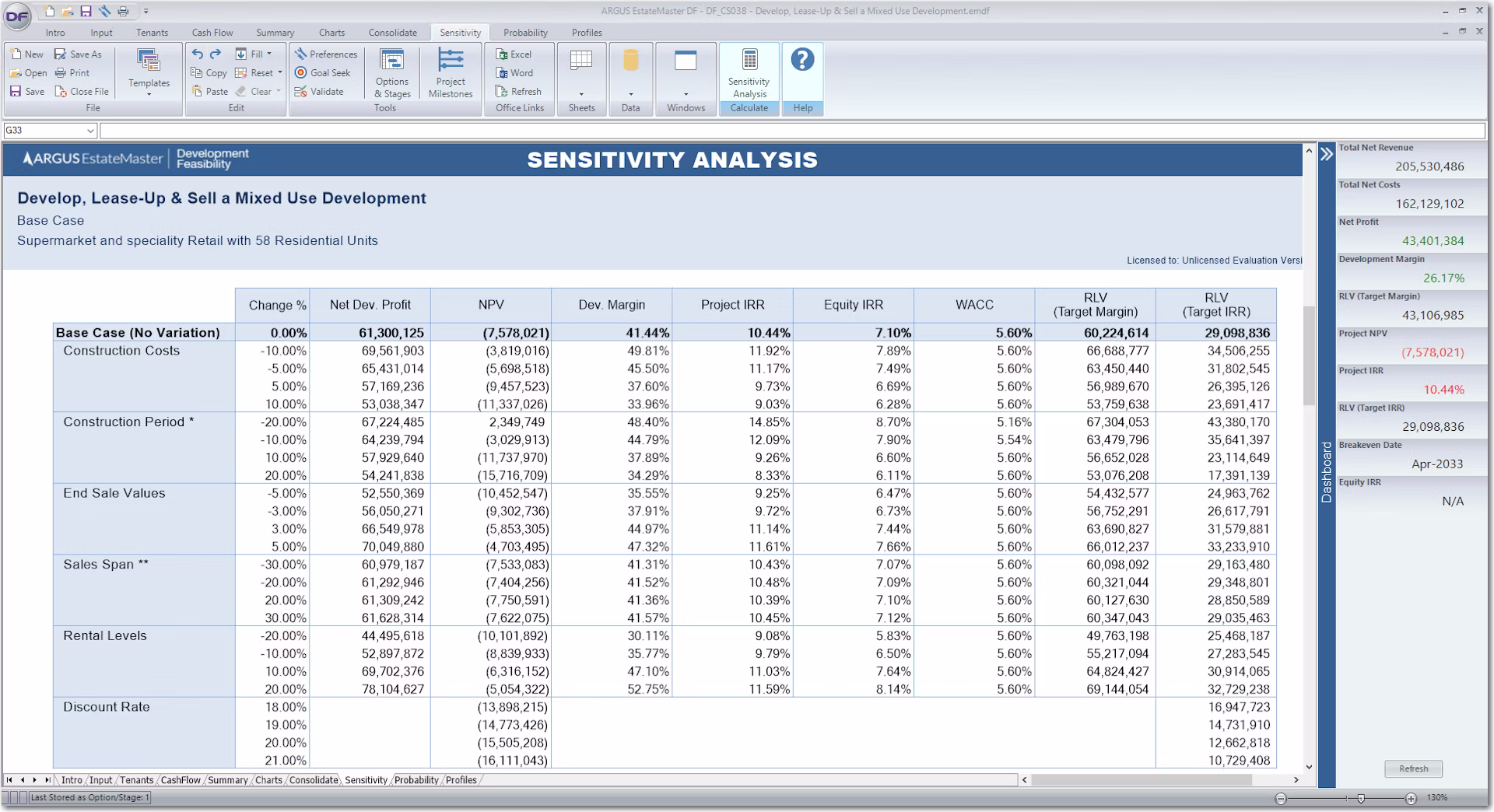Click the Undo arrow in Edit group

click(x=198, y=54)
